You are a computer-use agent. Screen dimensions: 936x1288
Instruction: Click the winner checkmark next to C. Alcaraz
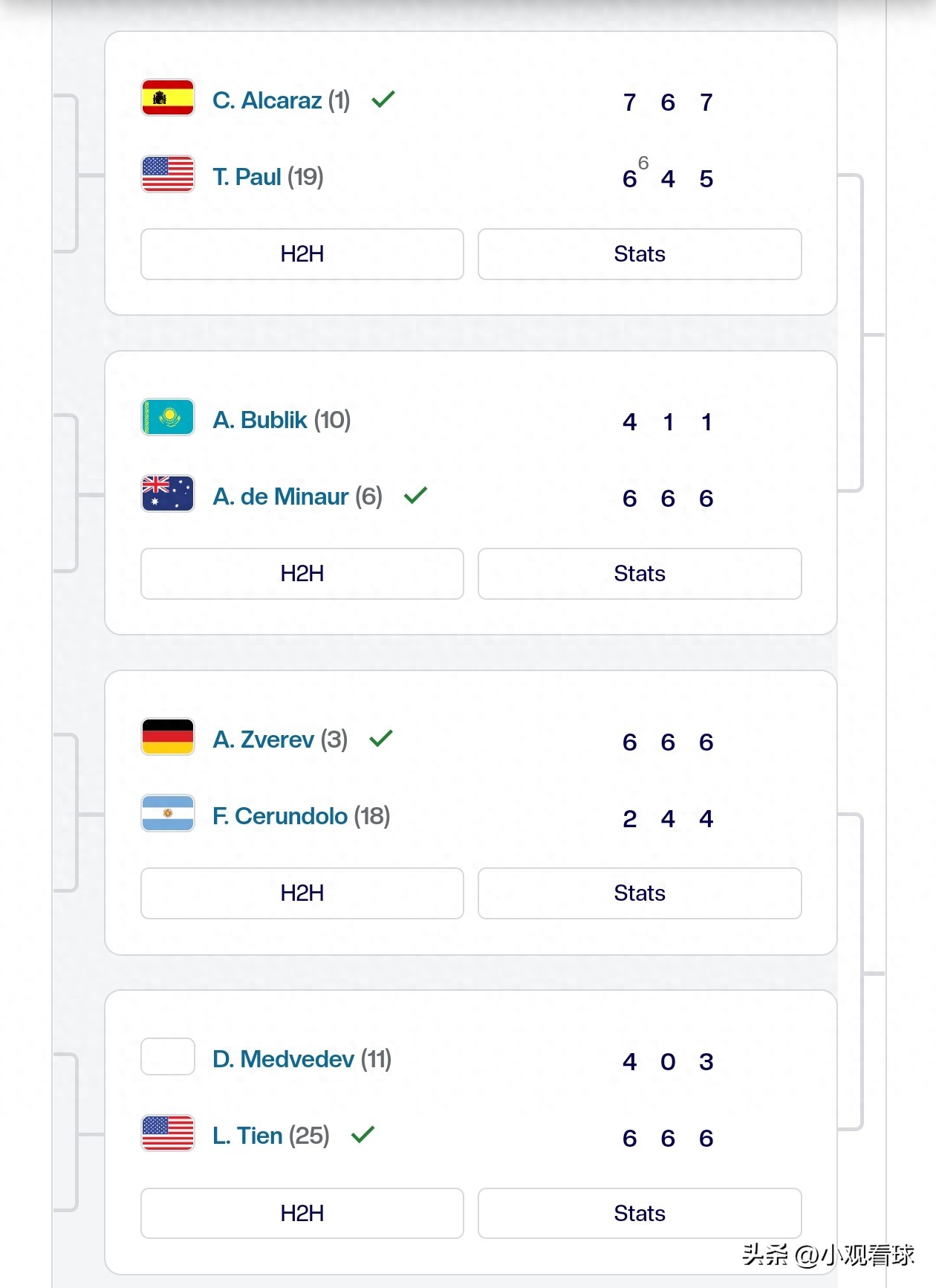(384, 97)
